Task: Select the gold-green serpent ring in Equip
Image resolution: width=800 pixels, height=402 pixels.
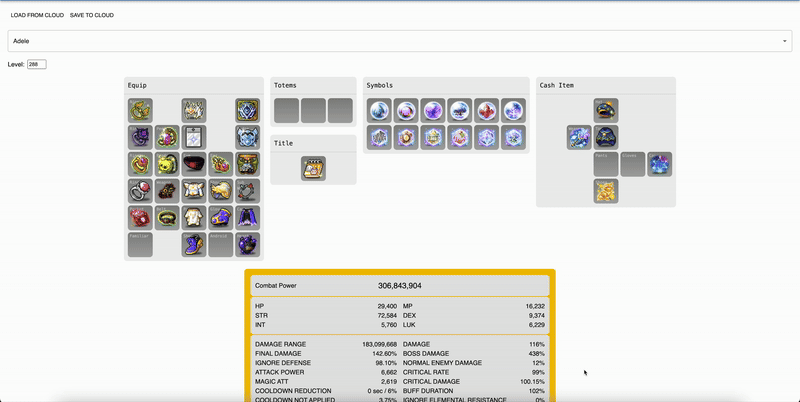Action: point(140,111)
